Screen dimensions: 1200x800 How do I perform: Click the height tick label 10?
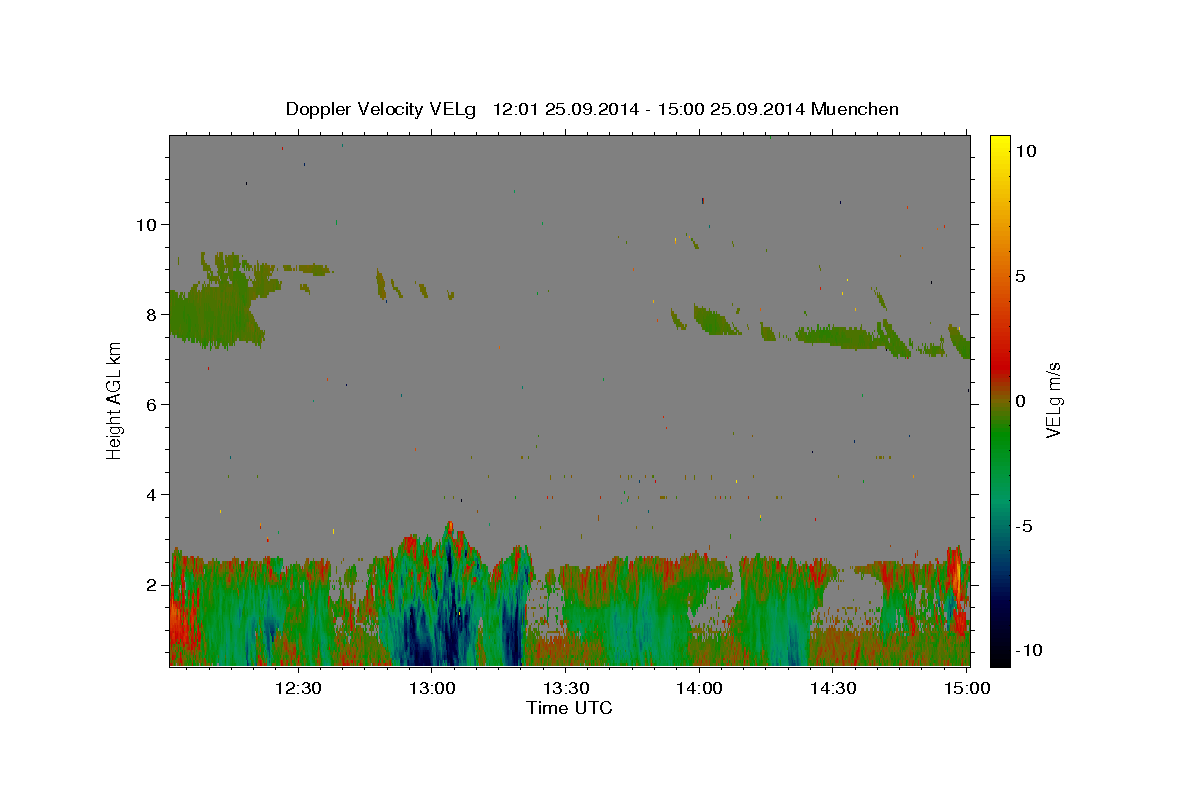tap(147, 224)
